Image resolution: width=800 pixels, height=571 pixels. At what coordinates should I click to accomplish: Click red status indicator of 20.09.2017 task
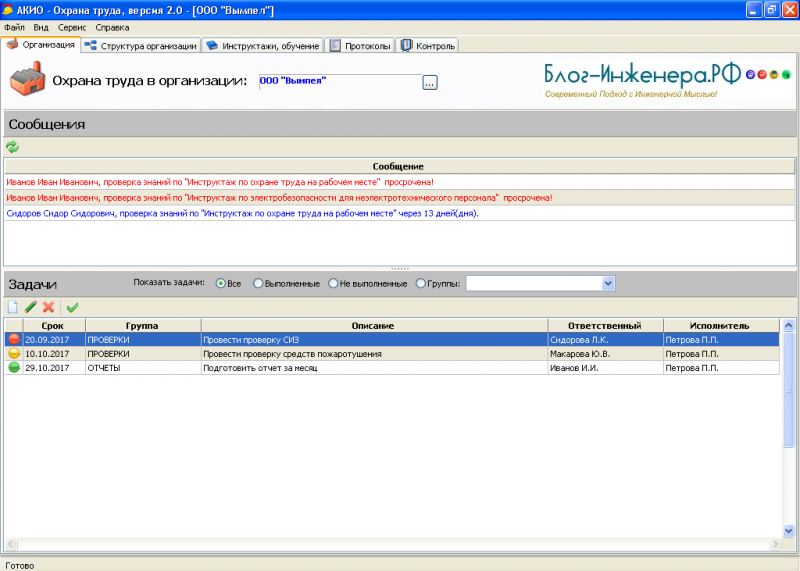point(14,339)
